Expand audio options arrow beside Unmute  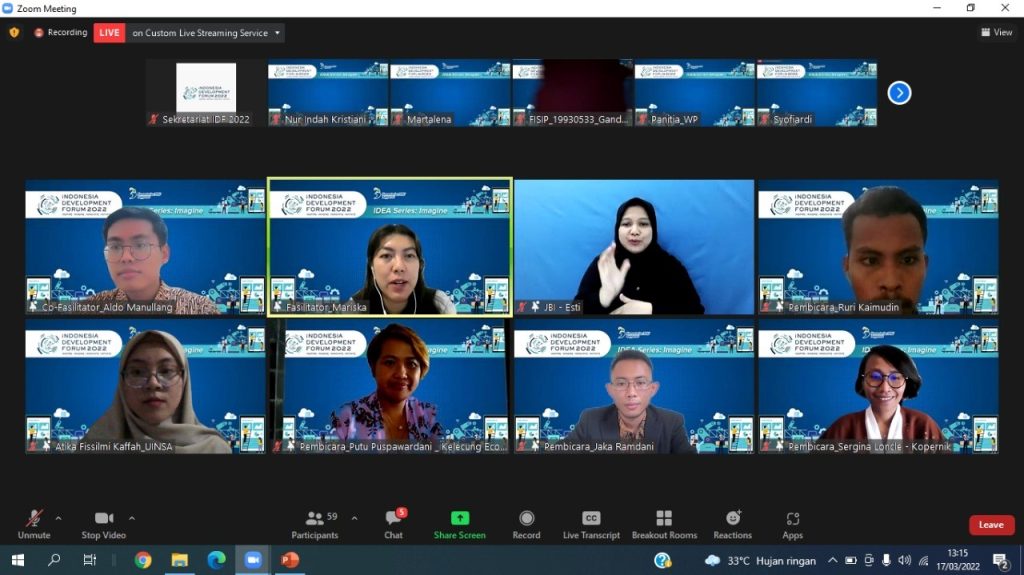click(58, 518)
